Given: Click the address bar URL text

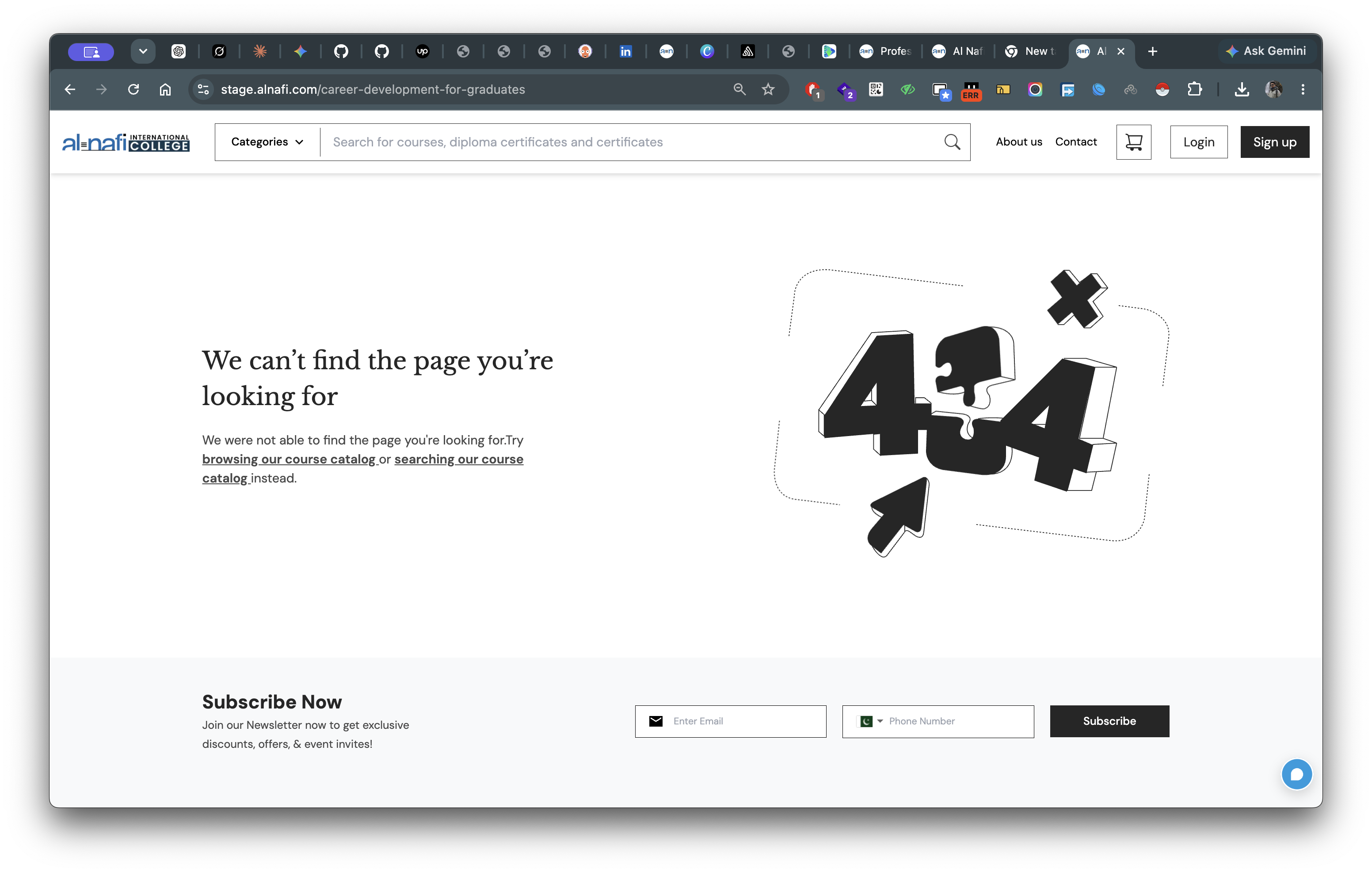Looking at the screenshot, I should (373, 89).
